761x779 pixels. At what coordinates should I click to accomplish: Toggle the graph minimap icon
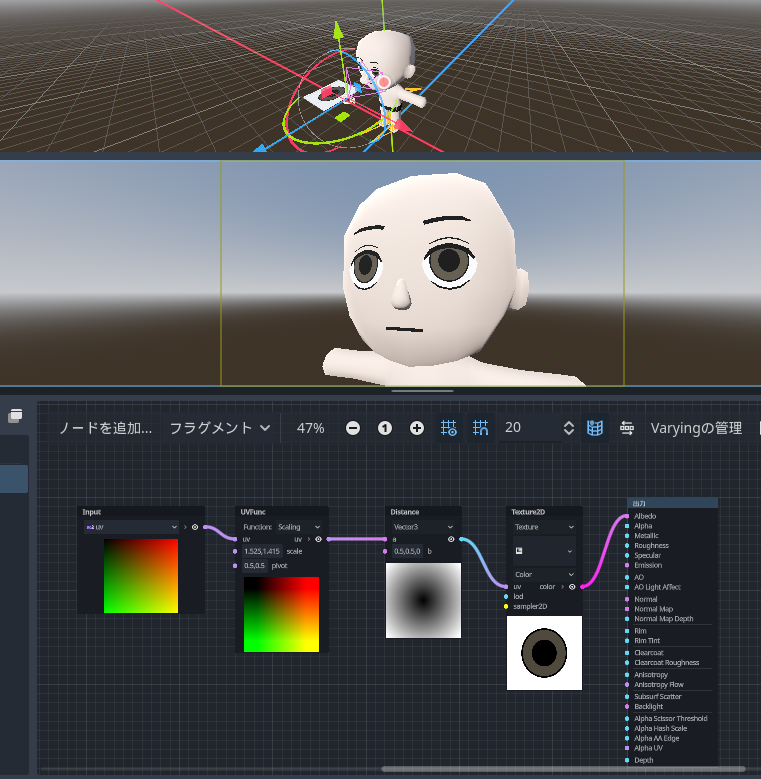coord(595,428)
